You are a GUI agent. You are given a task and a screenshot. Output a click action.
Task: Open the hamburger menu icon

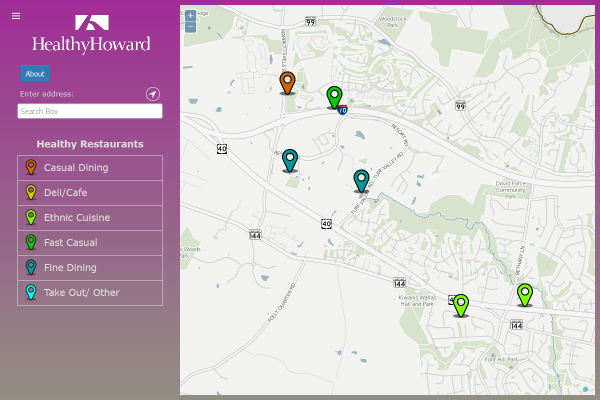coord(16,16)
